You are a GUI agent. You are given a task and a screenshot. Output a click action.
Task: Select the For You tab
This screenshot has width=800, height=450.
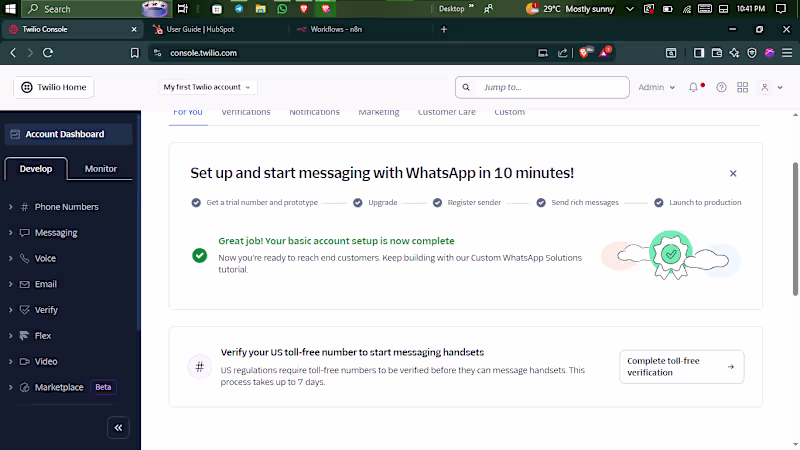pos(188,113)
